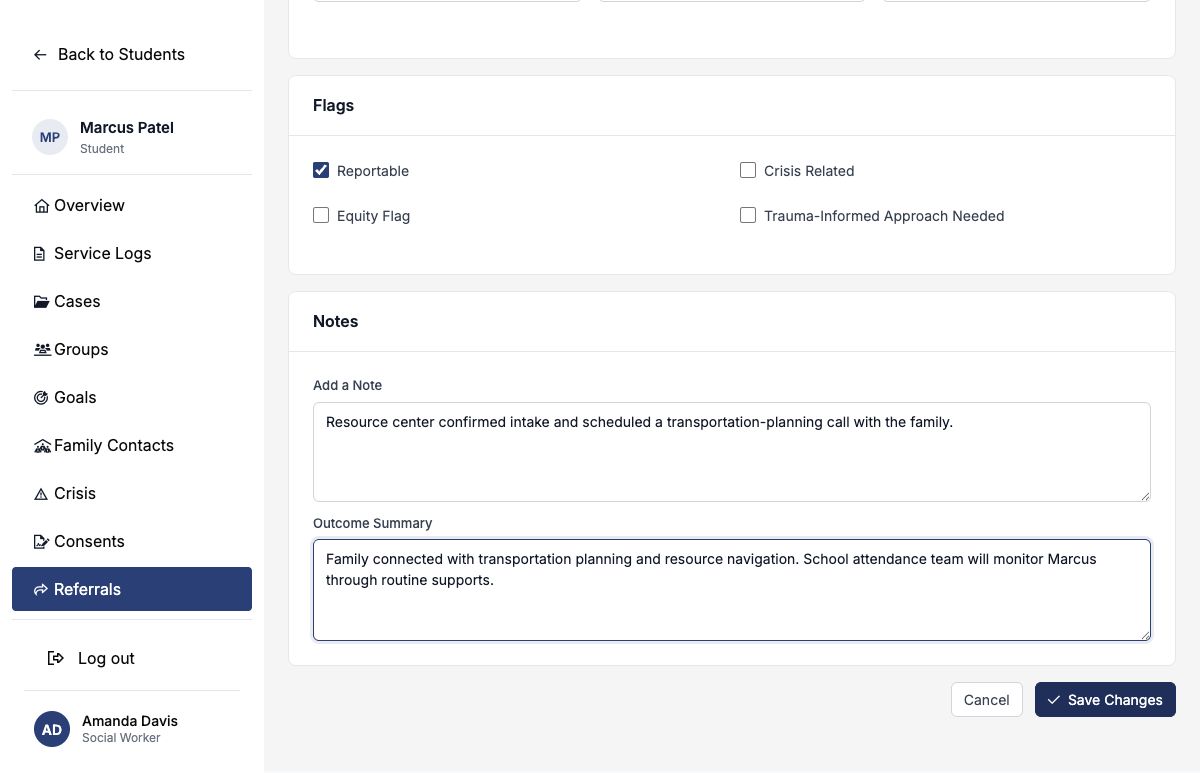This screenshot has height=773, width=1200.
Task: Click the MP student avatar
Action: [x=50, y=137]
